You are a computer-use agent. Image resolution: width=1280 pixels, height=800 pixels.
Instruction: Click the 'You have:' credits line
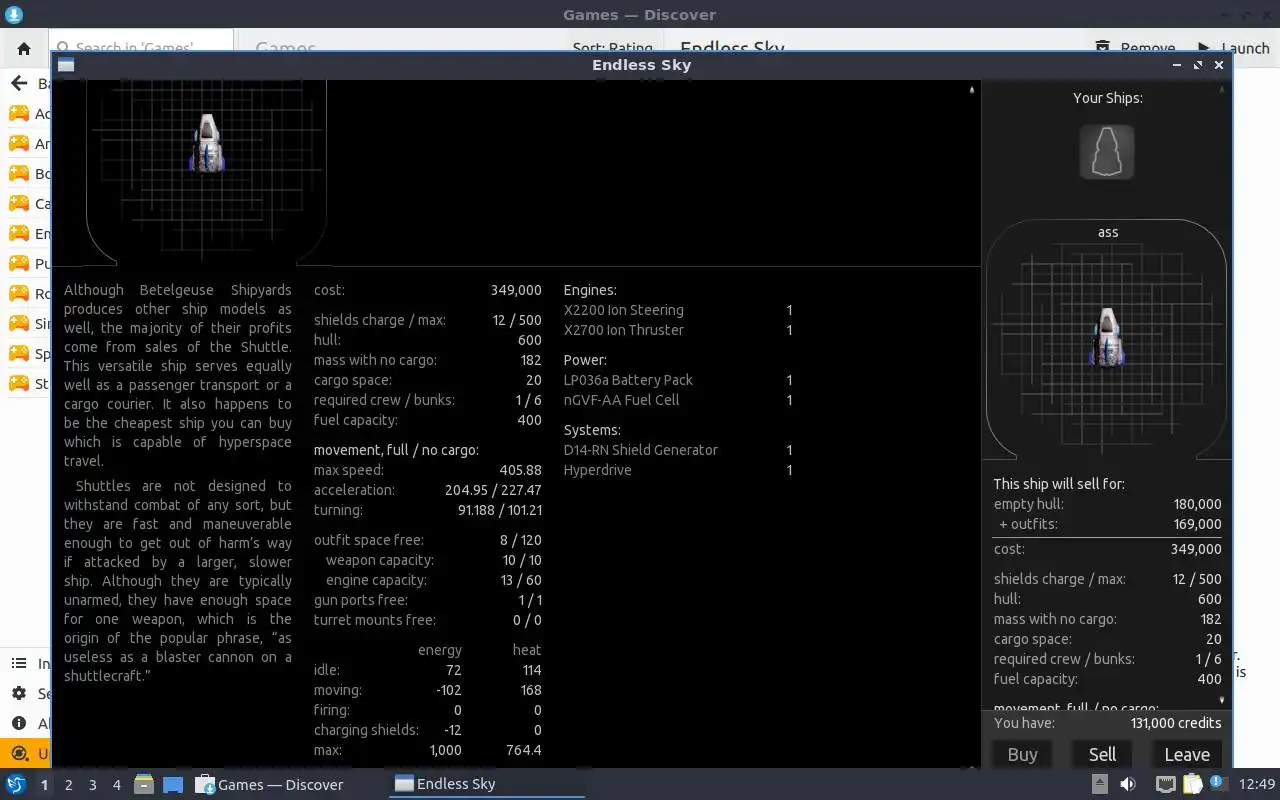click(1107, 723)
